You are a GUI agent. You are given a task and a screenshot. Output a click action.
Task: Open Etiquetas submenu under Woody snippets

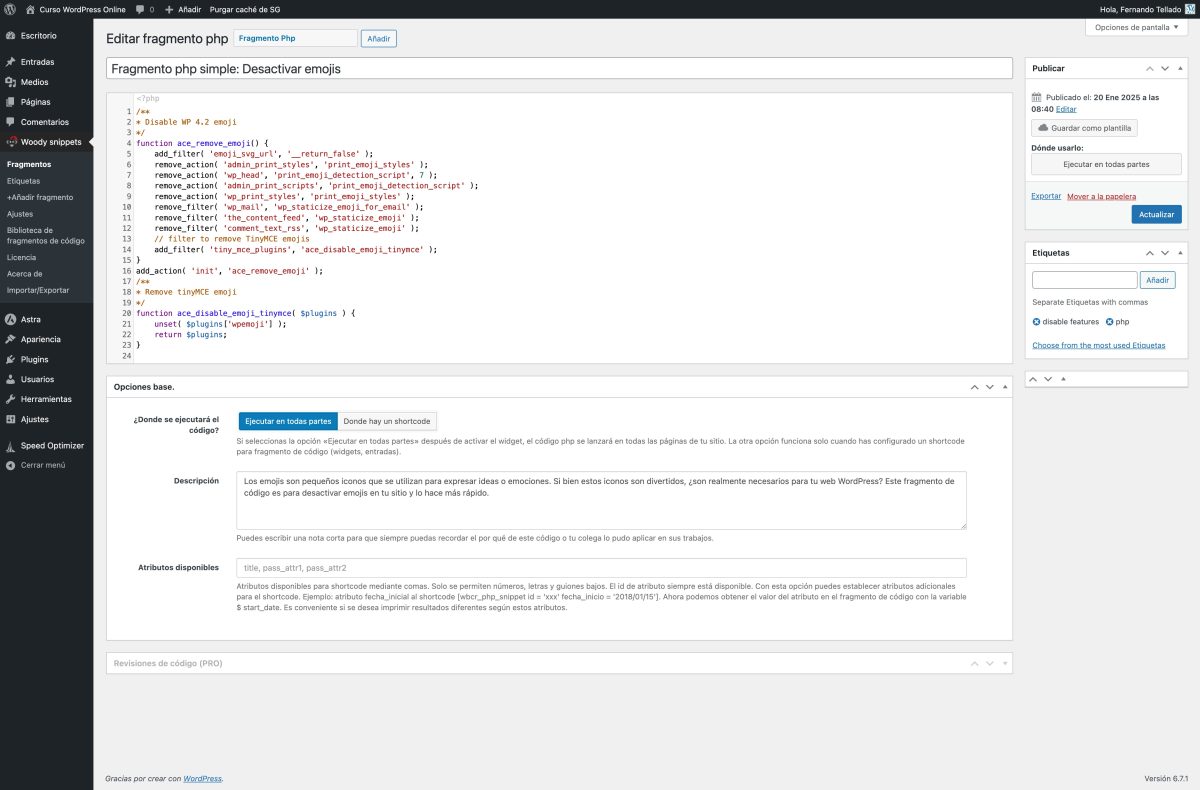[x=23, y=181]
